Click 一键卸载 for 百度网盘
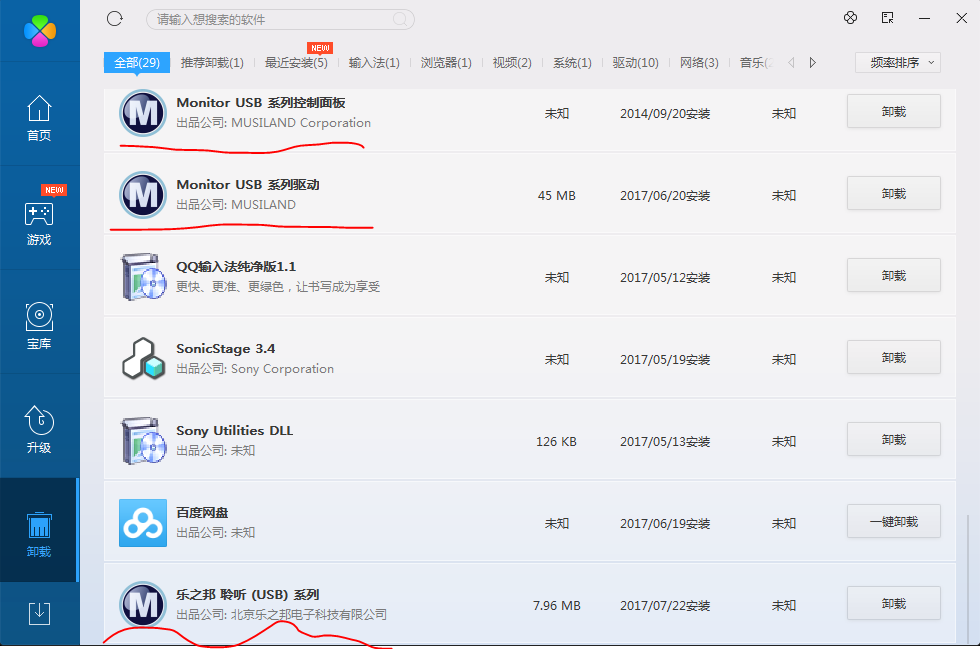The height and width of the screenshot is (649, 980). pos(894,521)
